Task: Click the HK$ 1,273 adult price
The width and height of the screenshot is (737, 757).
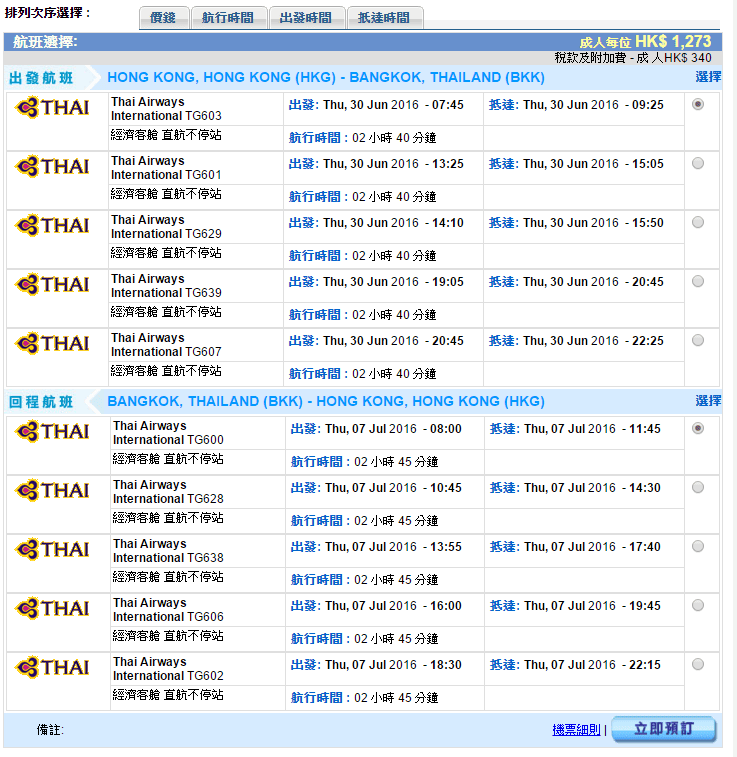Action: tap(672, 41)
